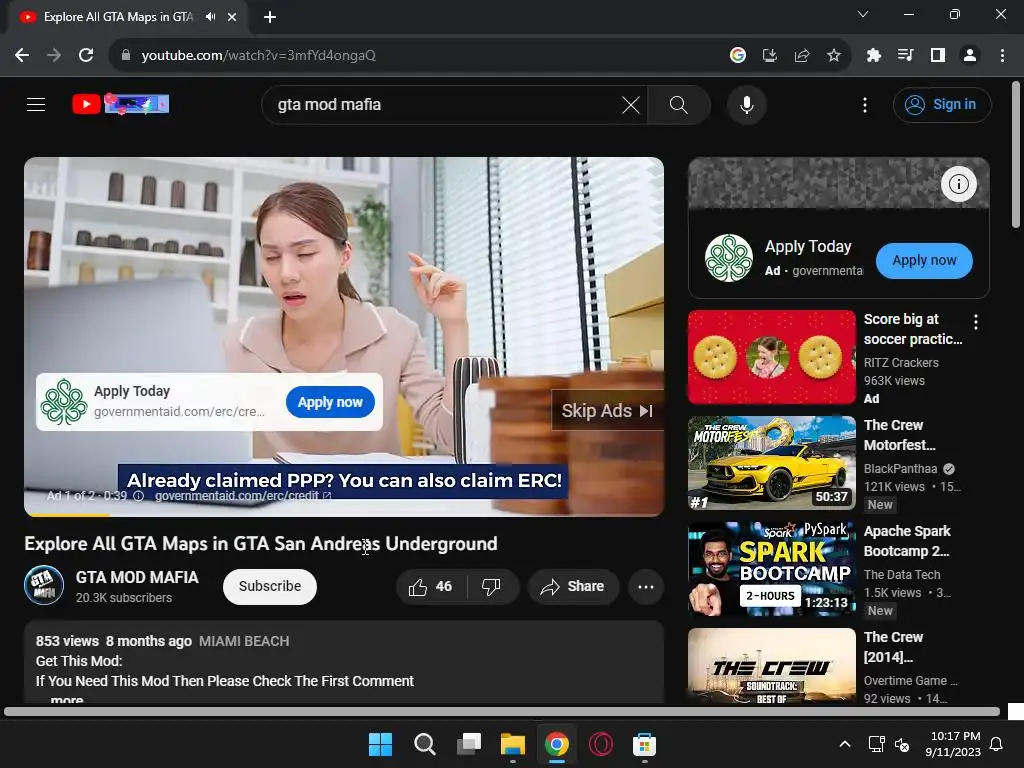Image resolution: width=1024 pixels, height=768 pixels.
Task: Click Apply now in sidebar ad
Action: (924, 261)
